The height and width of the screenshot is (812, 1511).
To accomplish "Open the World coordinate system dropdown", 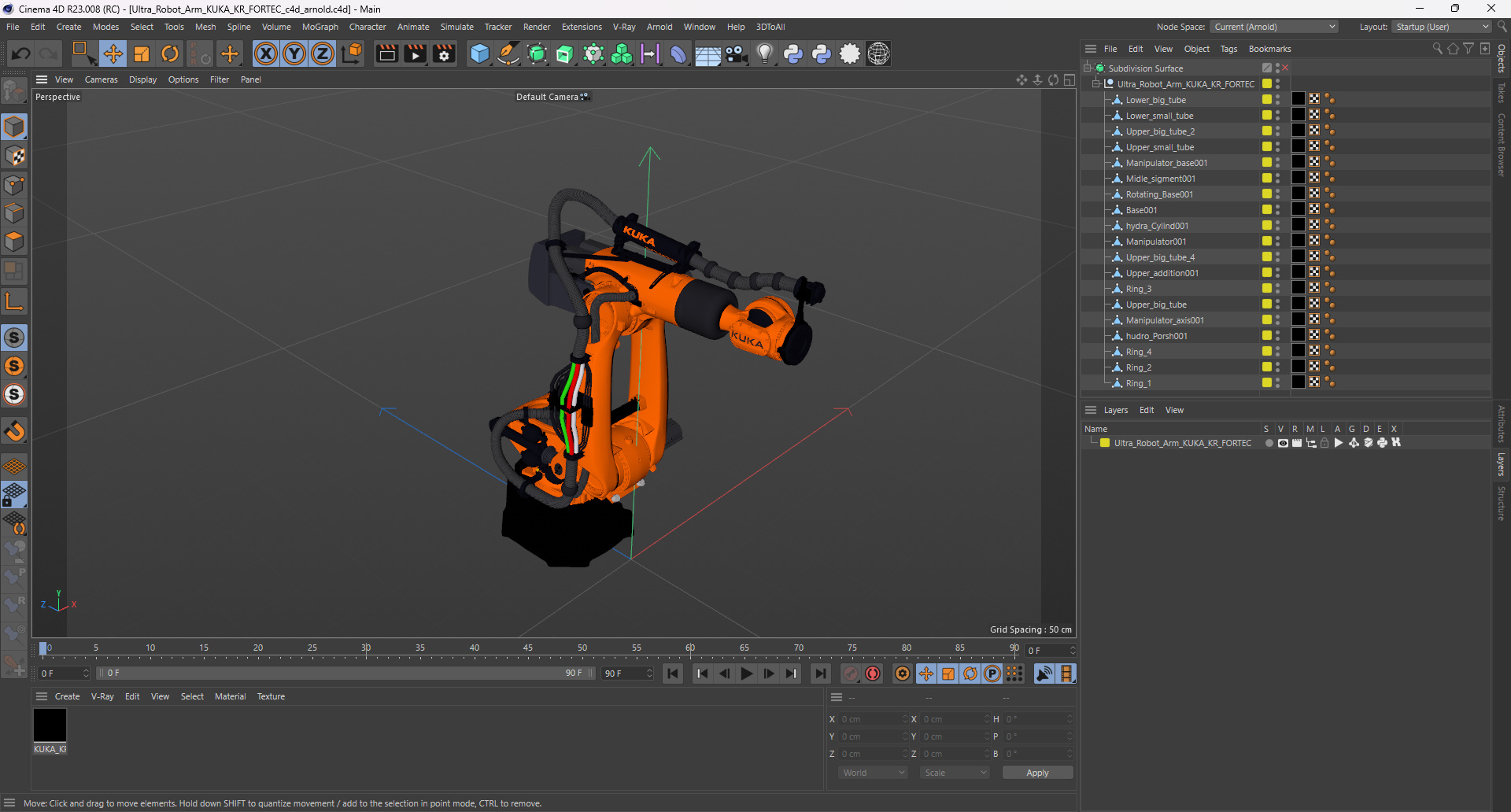I will [874, 773].
